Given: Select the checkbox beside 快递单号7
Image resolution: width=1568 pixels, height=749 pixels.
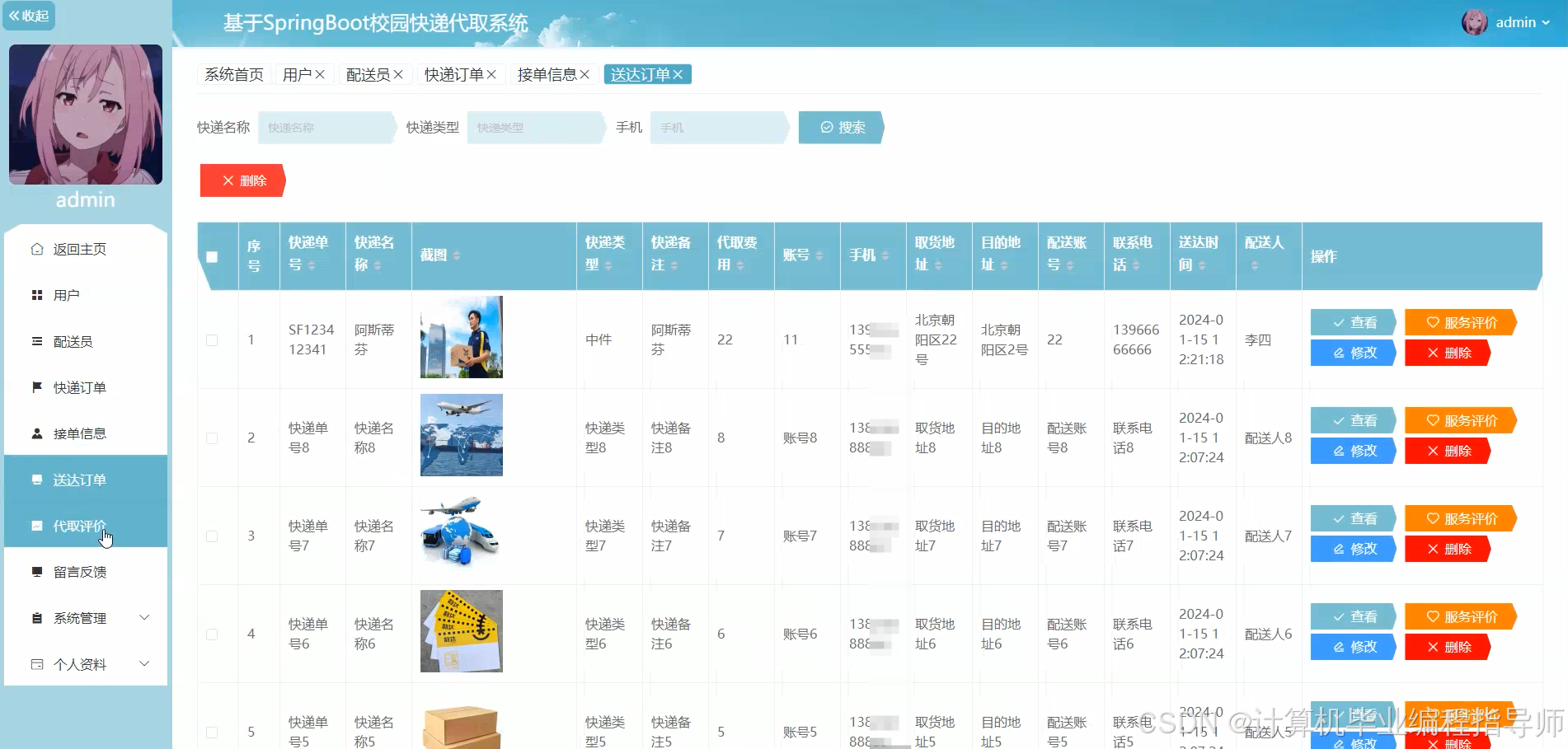Looking at the screenshot, I should click(213, 536).
